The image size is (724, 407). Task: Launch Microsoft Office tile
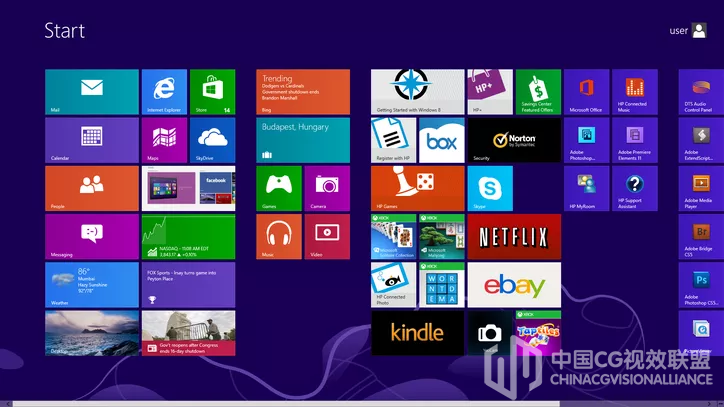pyautogui.click(x=586, y=92)
